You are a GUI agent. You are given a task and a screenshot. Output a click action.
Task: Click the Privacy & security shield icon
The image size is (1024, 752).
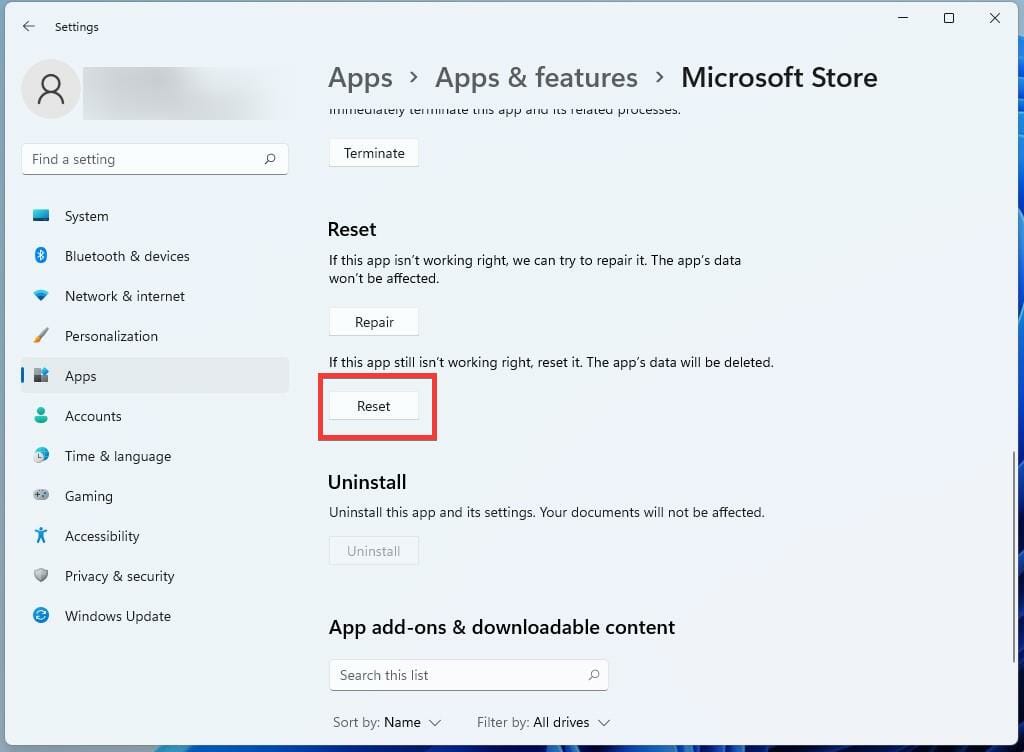pyautogui.click(x=41, y=575)
